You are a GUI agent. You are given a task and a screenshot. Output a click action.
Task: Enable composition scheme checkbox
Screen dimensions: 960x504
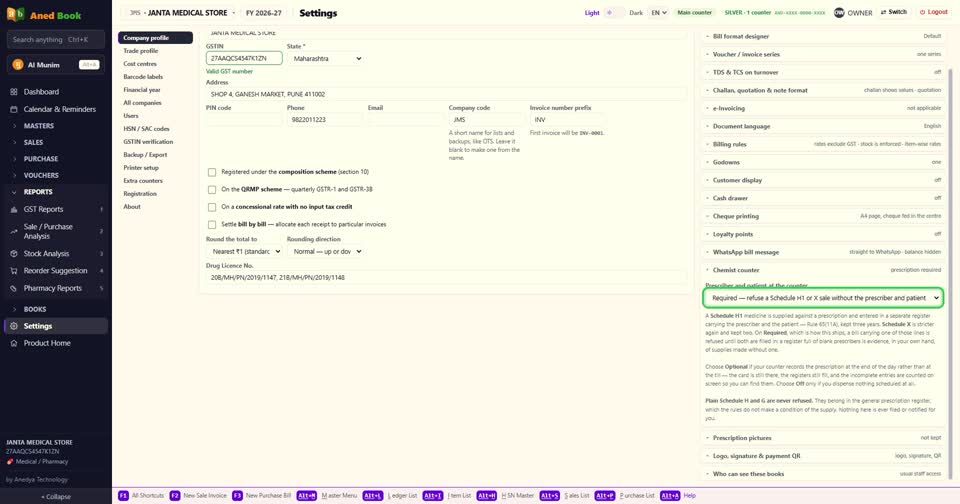(x=212, y=172)
